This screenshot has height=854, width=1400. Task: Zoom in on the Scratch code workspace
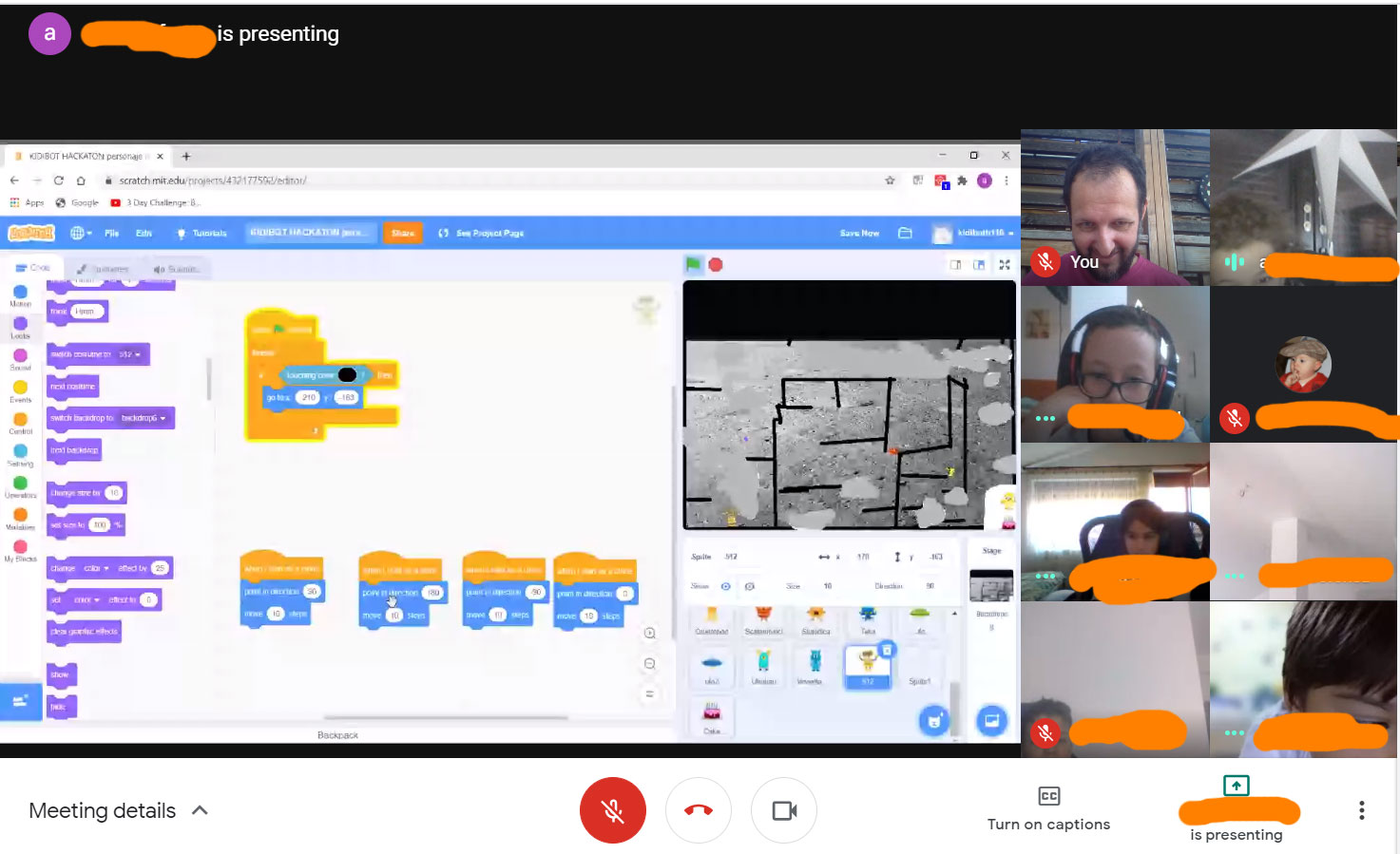tap(650, 633)
